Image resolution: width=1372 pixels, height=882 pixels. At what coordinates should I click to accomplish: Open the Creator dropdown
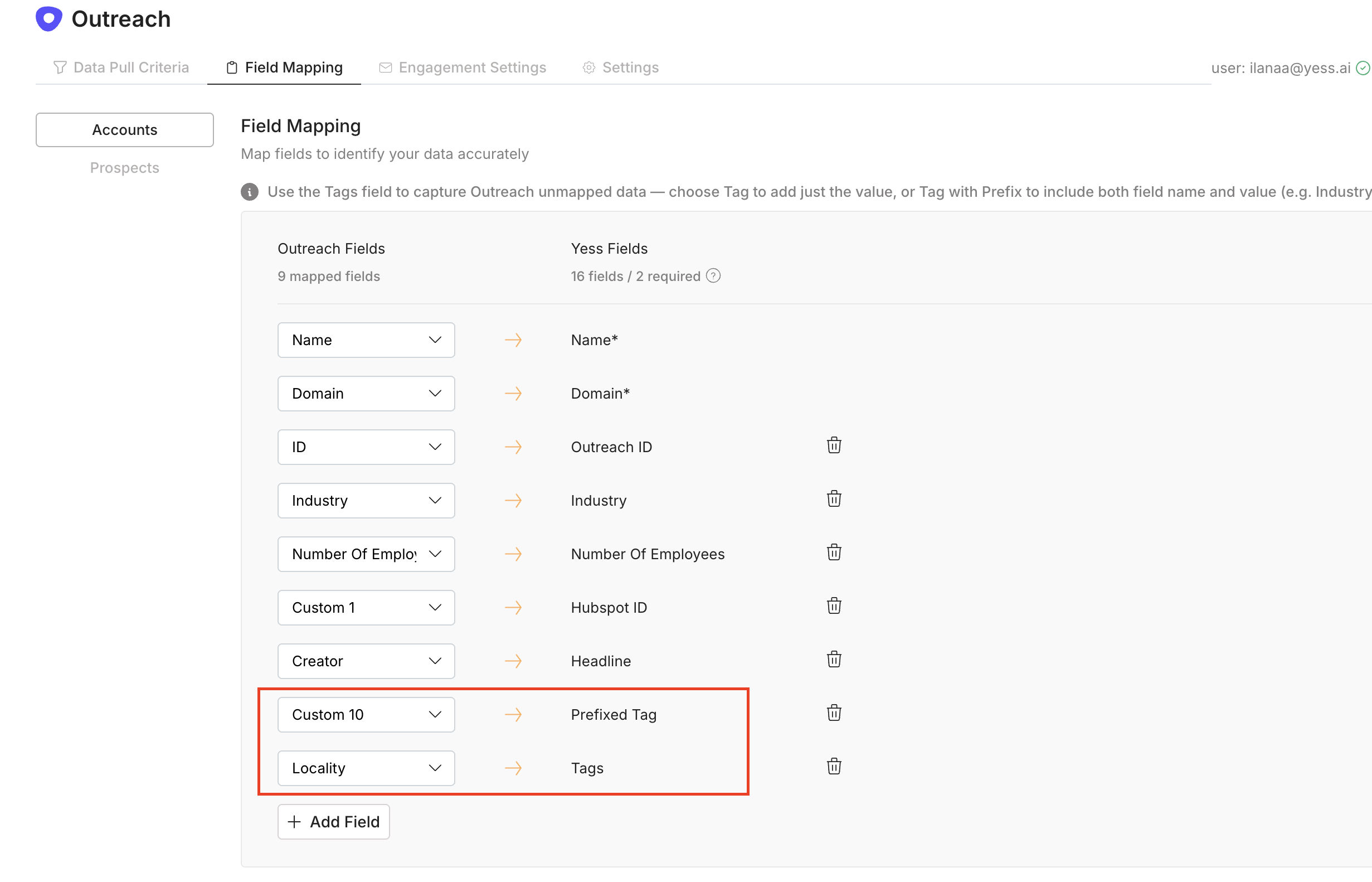[x=366, y=661]
